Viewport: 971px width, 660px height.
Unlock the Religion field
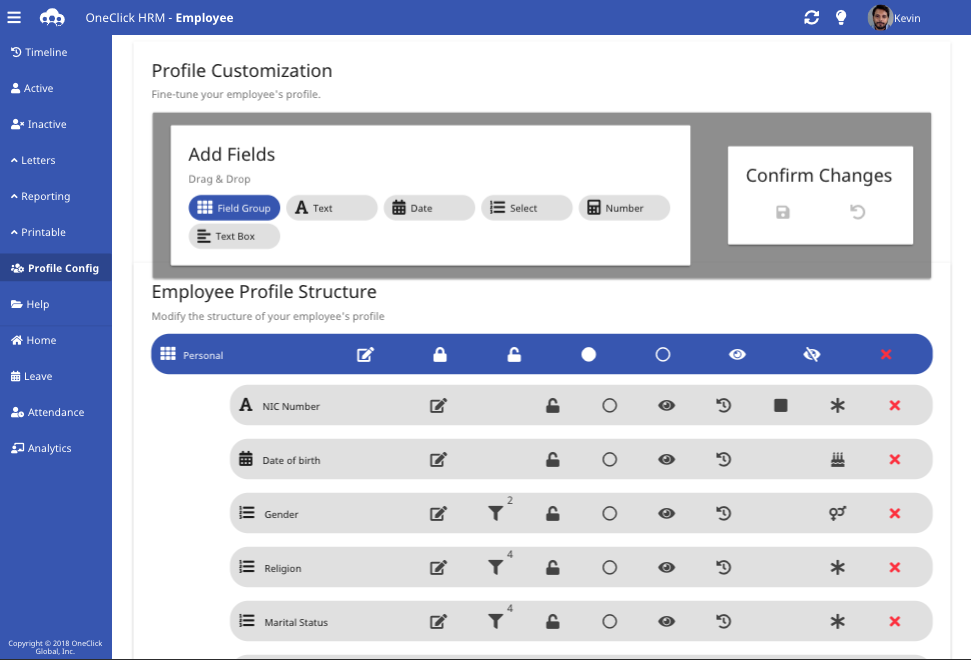[552, 567]
